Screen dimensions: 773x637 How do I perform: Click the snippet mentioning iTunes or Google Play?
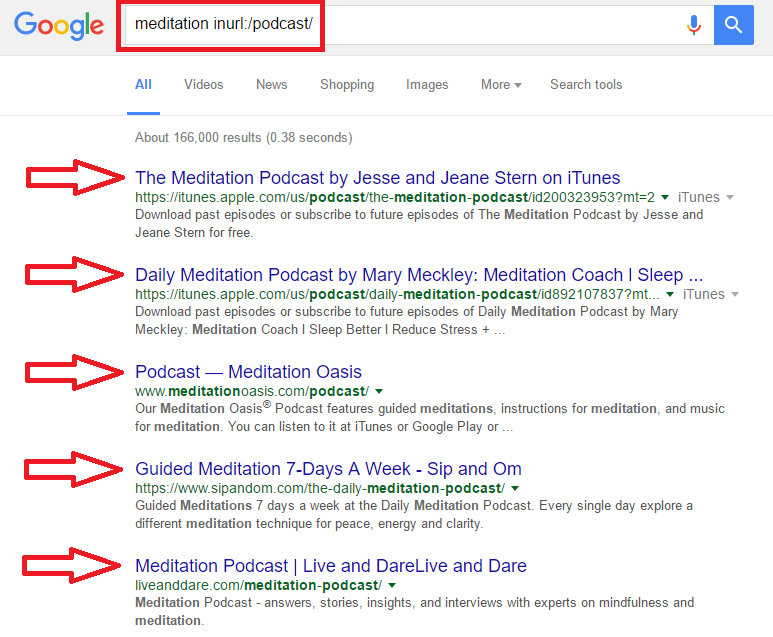pyautogui.click(x=430, y=417)
